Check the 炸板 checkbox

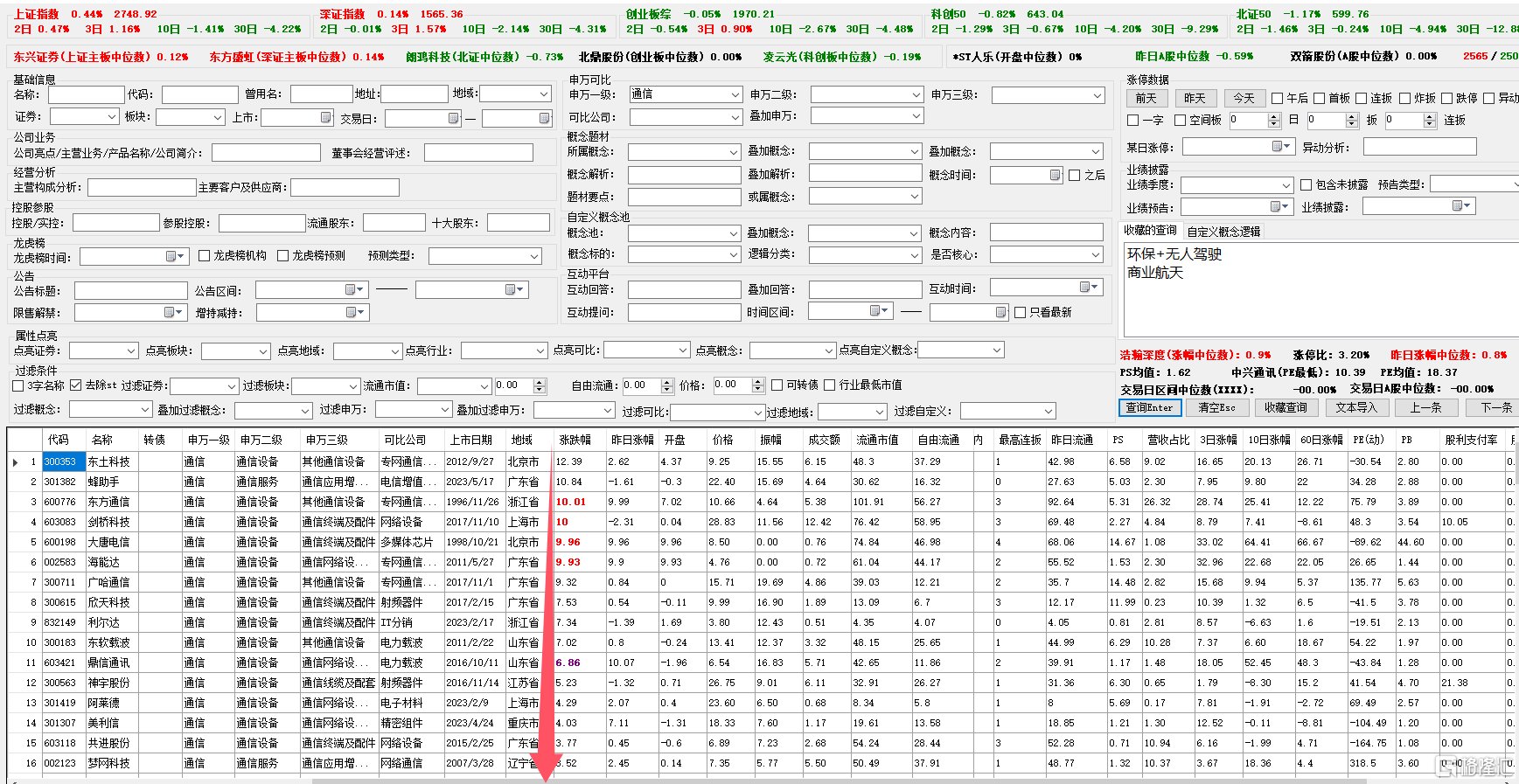[x=1405, y=98]
